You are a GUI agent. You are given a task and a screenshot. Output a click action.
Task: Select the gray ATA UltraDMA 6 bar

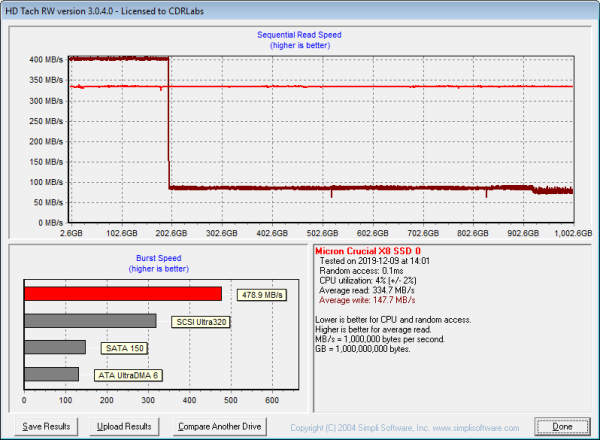click(52, 374)
